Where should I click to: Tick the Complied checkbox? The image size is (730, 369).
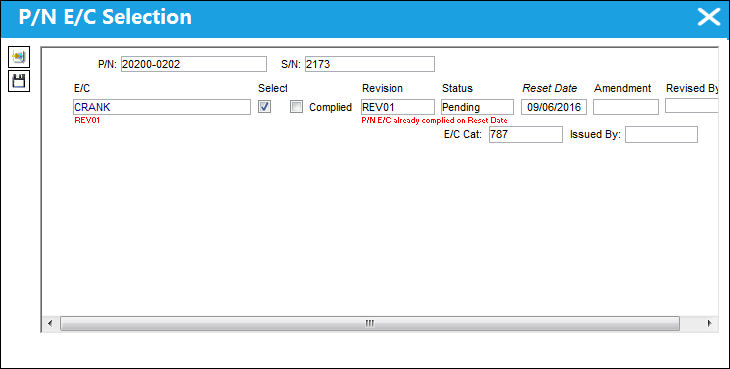point(296,107)
